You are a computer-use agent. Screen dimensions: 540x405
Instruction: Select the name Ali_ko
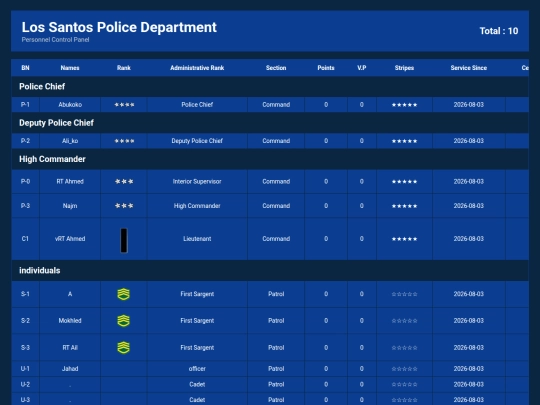click(x=70, y=141)
